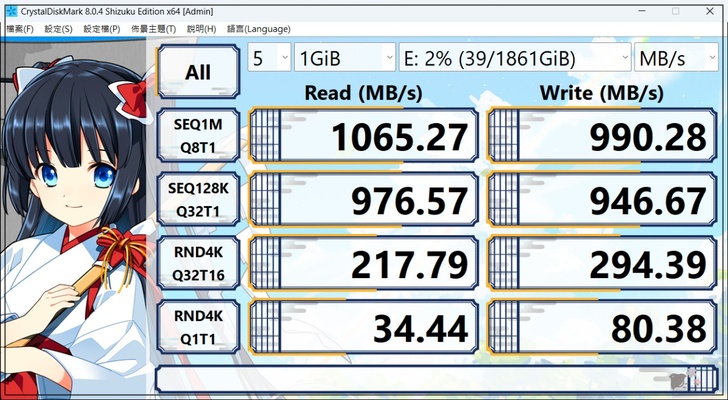
Task: Open the 設定(S) menu
Action: point(56,29)
